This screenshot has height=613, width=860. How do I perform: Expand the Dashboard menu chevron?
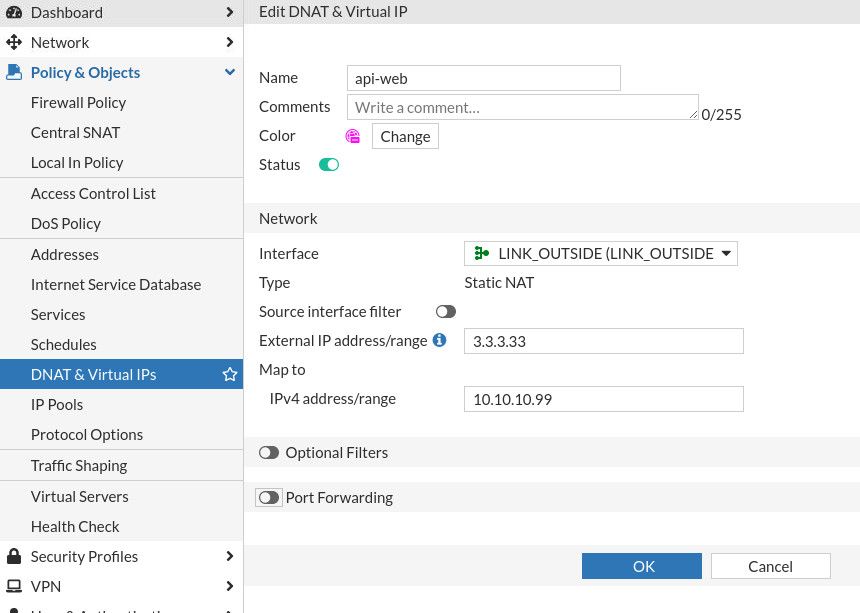(230, 12)
